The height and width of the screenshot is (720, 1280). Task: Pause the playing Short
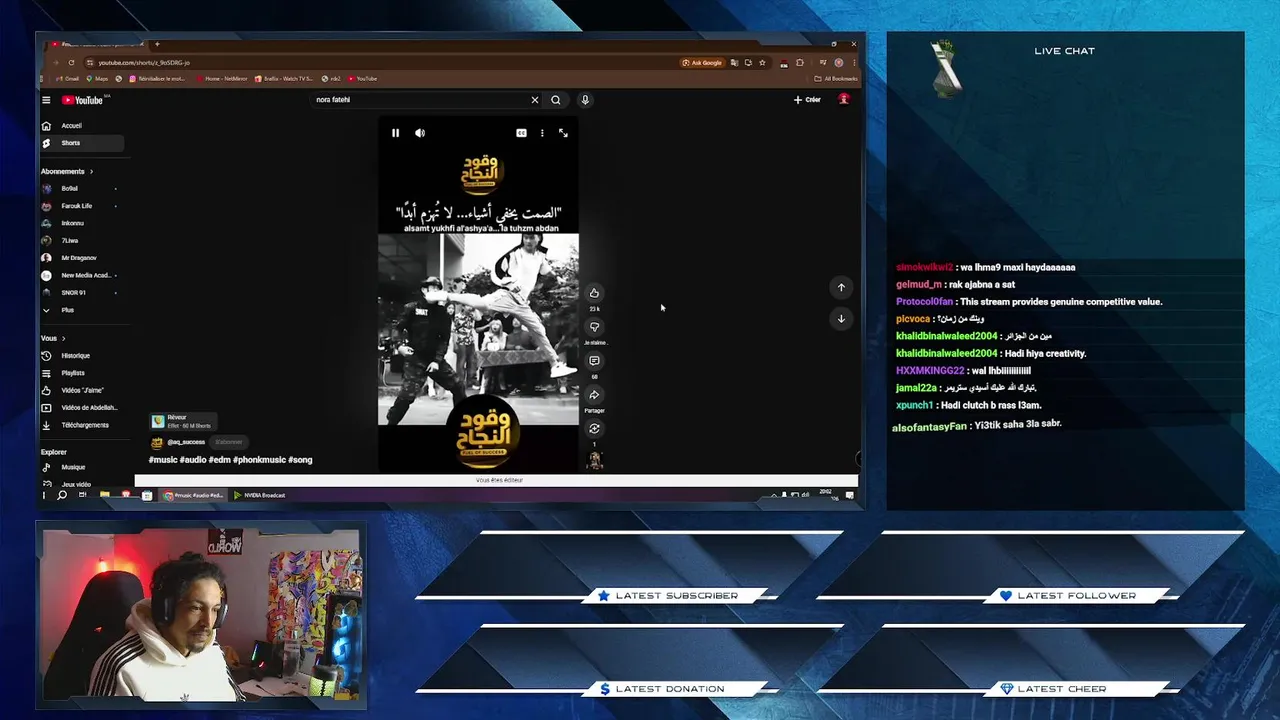tap(395, 133)
